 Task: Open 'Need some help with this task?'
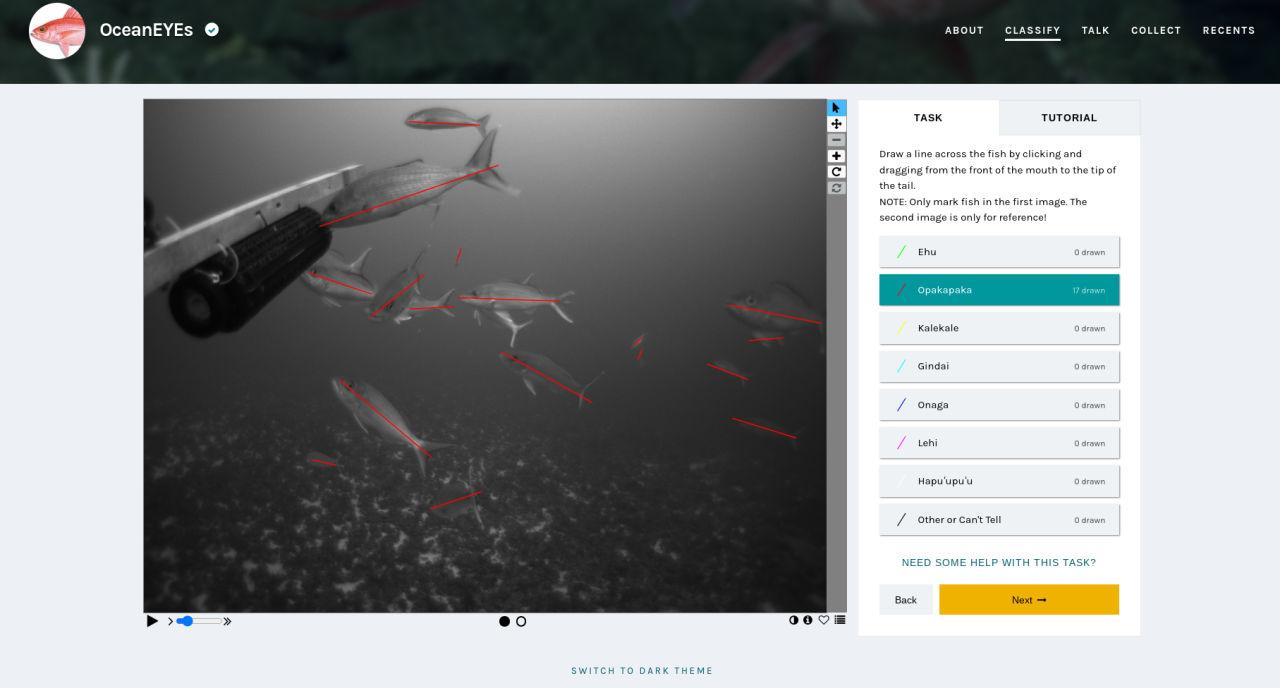click(x=998, y=562)
